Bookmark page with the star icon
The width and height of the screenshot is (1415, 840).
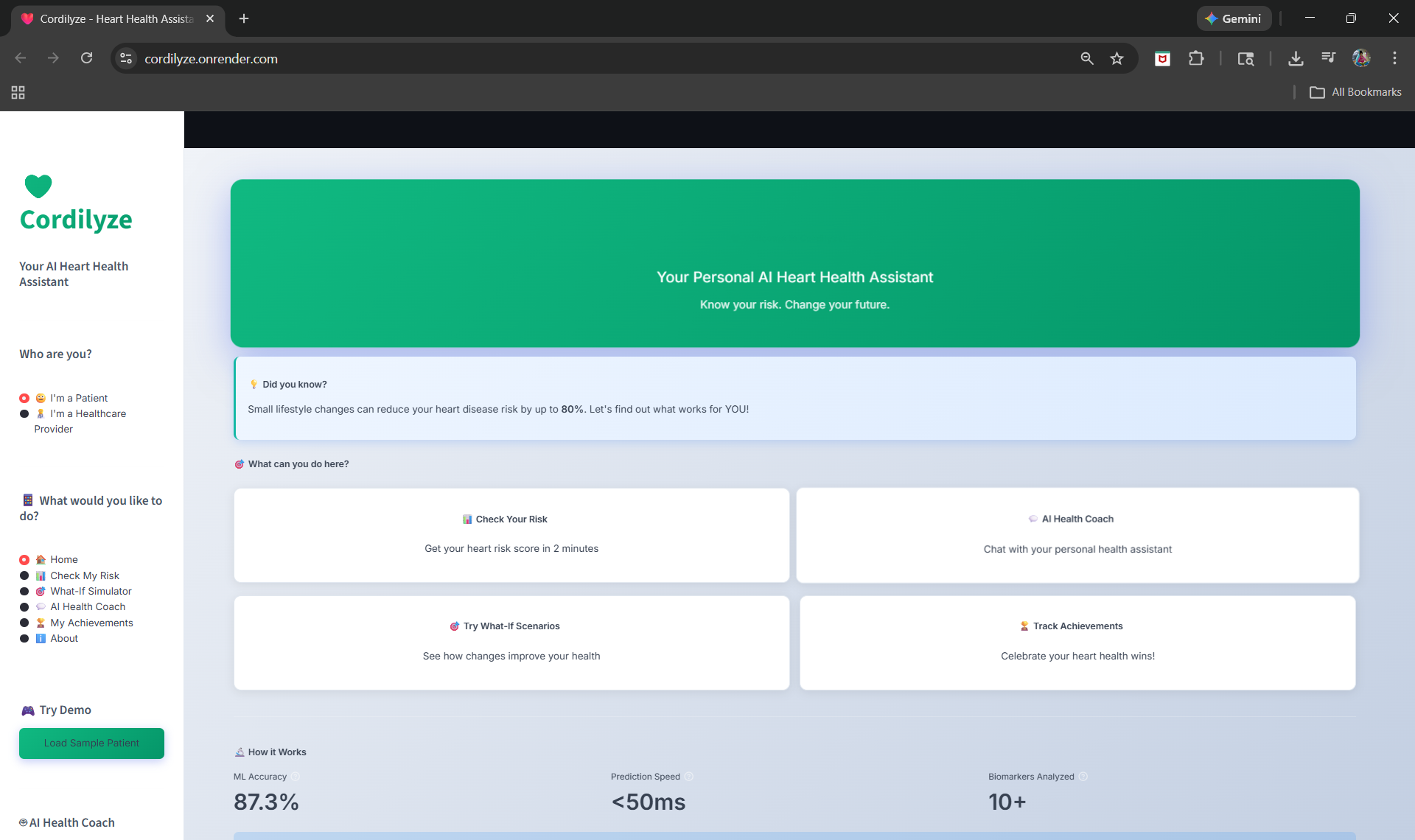click(x=1117, y=59)
